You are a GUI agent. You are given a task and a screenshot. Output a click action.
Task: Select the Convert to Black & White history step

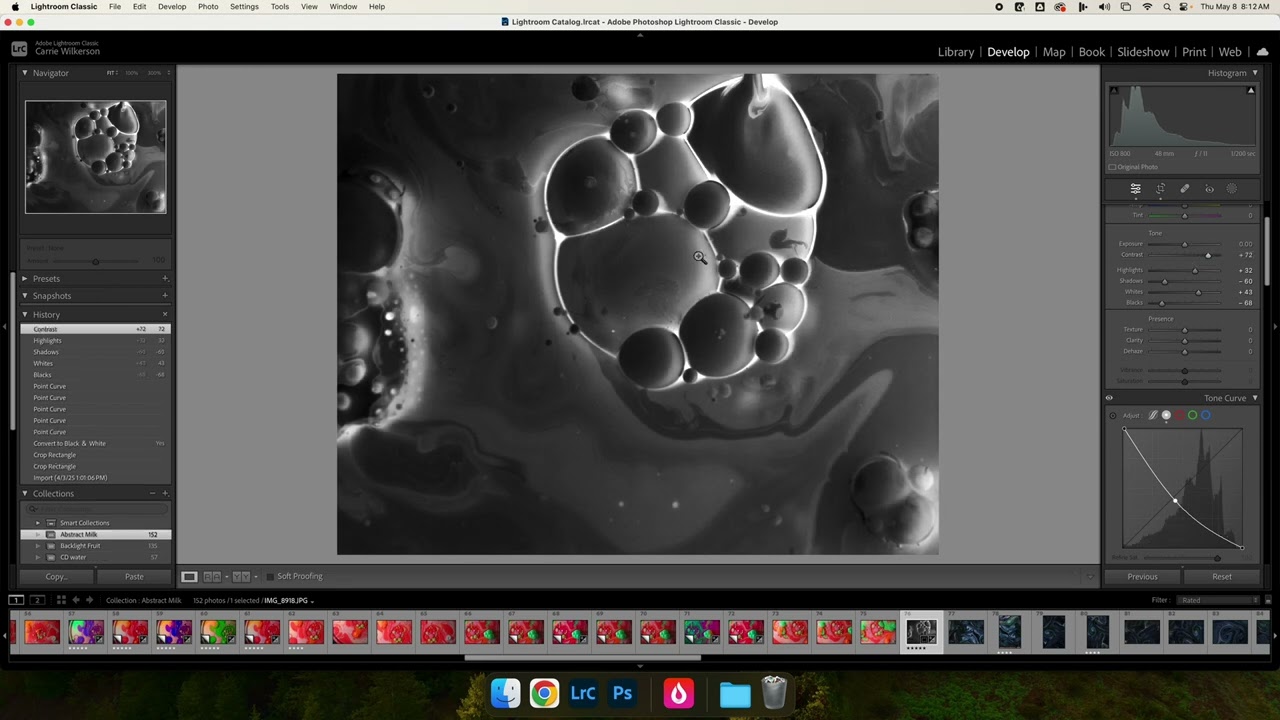coord(96,443)
